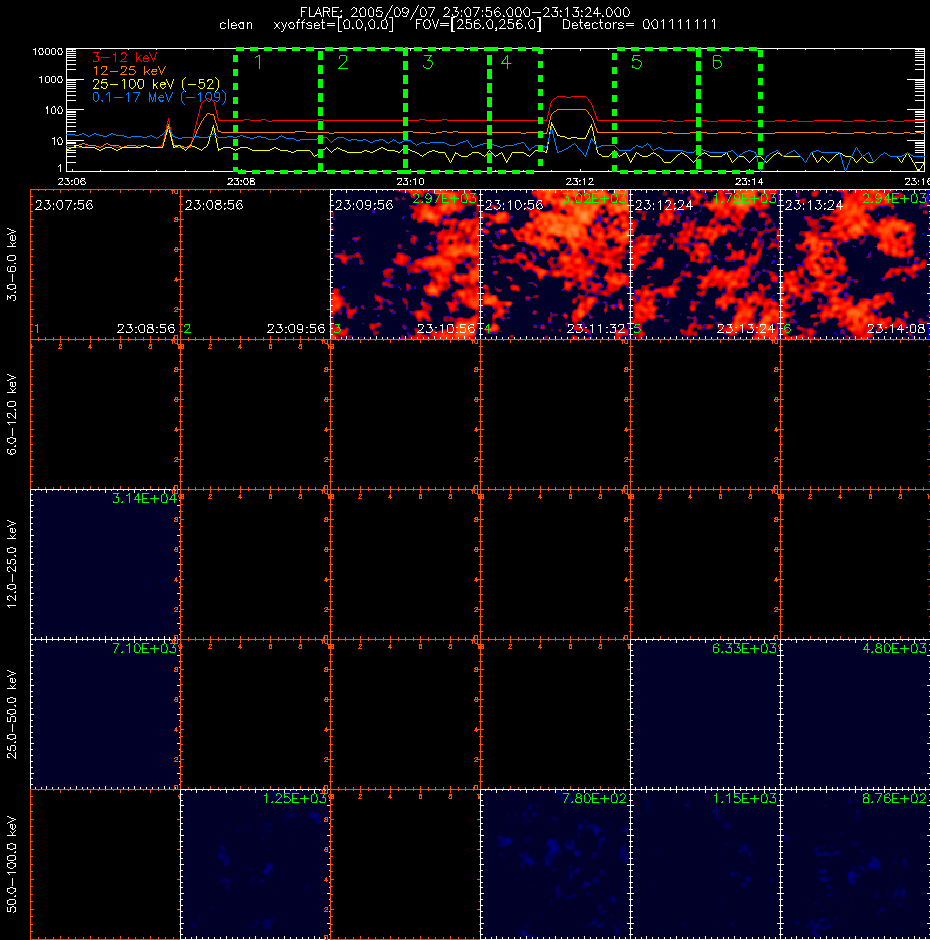Viewport: 930px width, 940px height.
Task: Open the 25.0-50.0 keV panel labeled 6.33E+03
Action: click(705, 714)
